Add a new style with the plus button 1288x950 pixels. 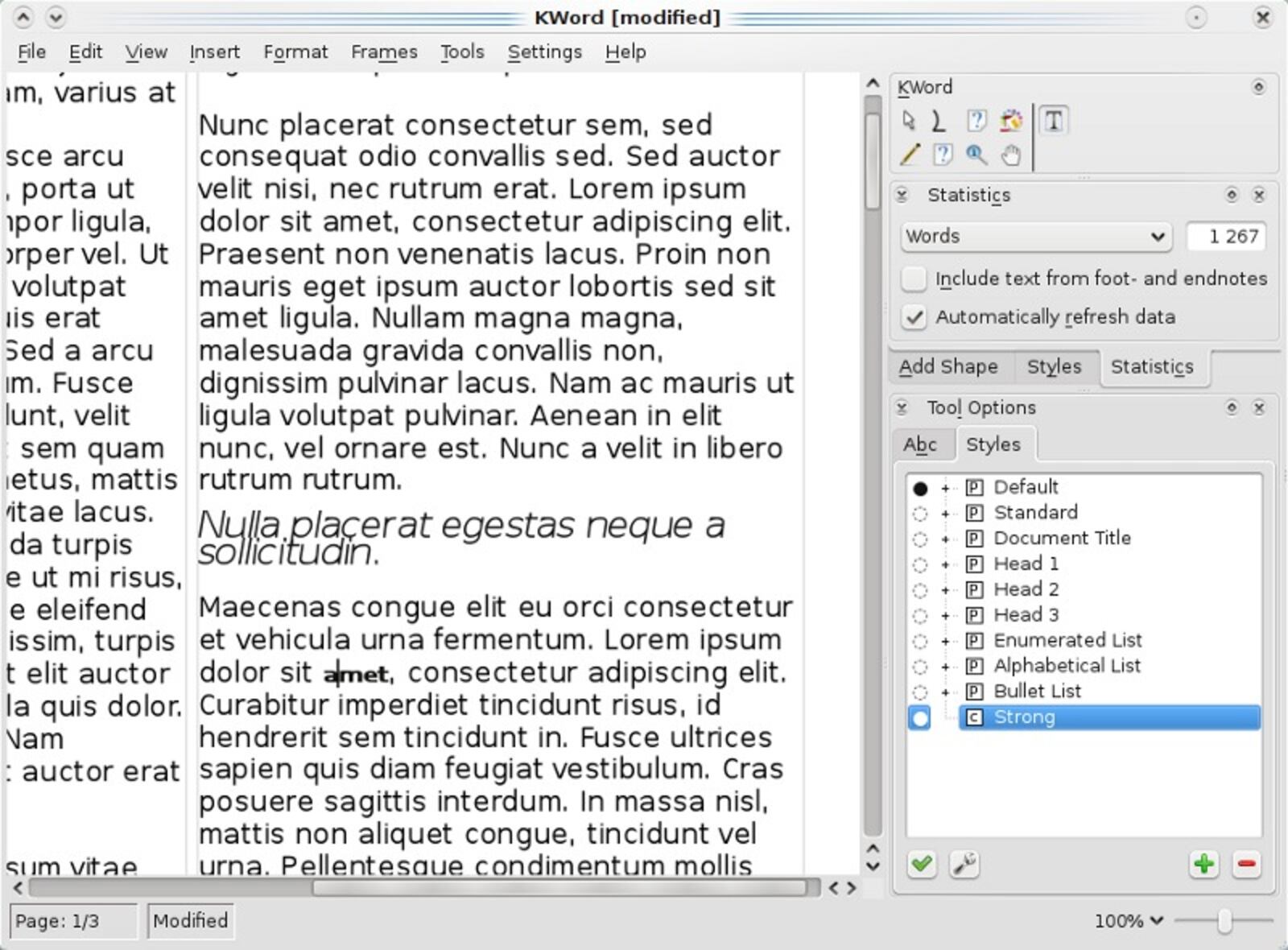1203,864
